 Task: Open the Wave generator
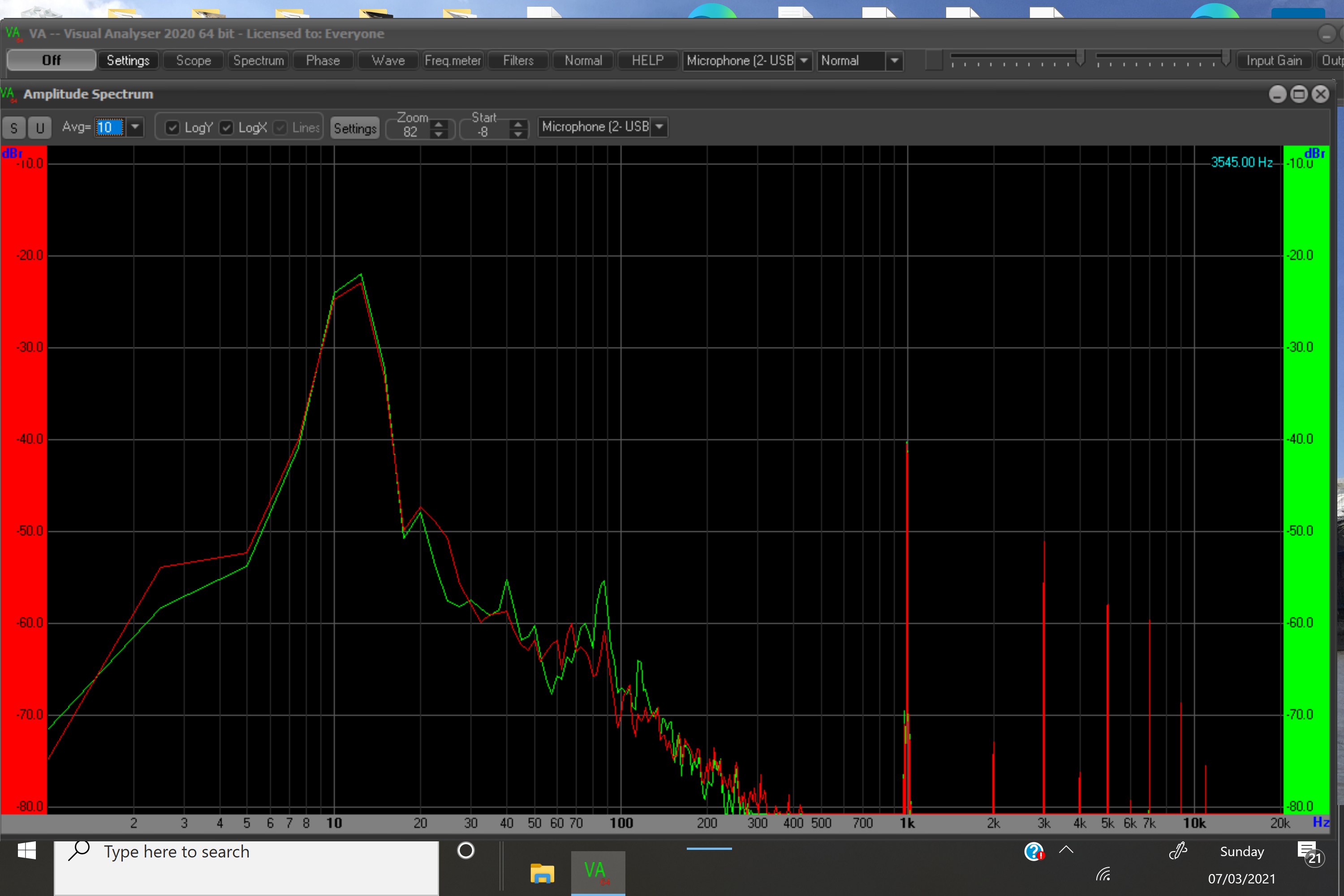(388, 60)
